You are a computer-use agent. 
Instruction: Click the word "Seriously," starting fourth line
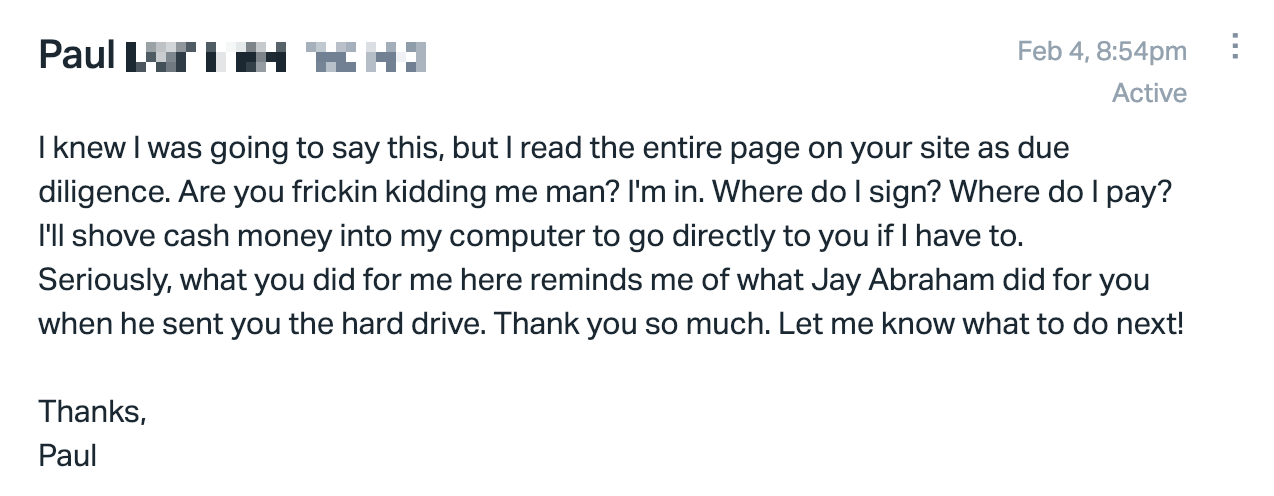104,281
